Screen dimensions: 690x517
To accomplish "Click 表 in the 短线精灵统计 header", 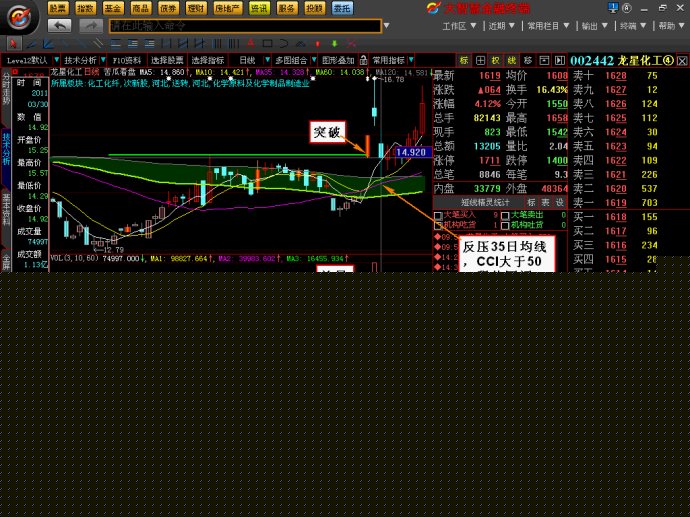I will 545,202.
